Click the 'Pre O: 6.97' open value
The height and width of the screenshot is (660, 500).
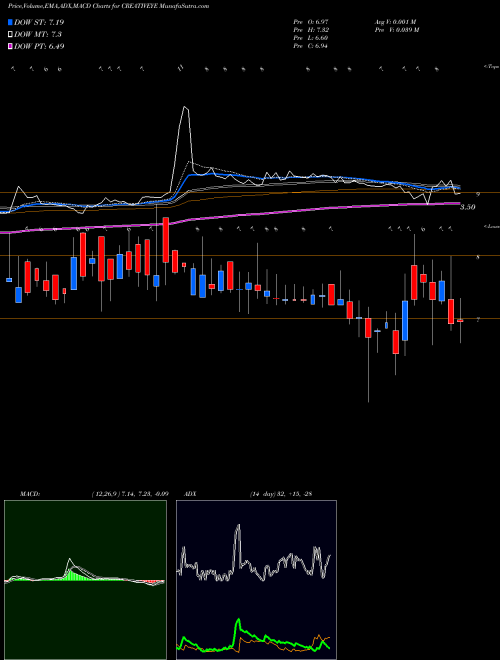[311, 22]
